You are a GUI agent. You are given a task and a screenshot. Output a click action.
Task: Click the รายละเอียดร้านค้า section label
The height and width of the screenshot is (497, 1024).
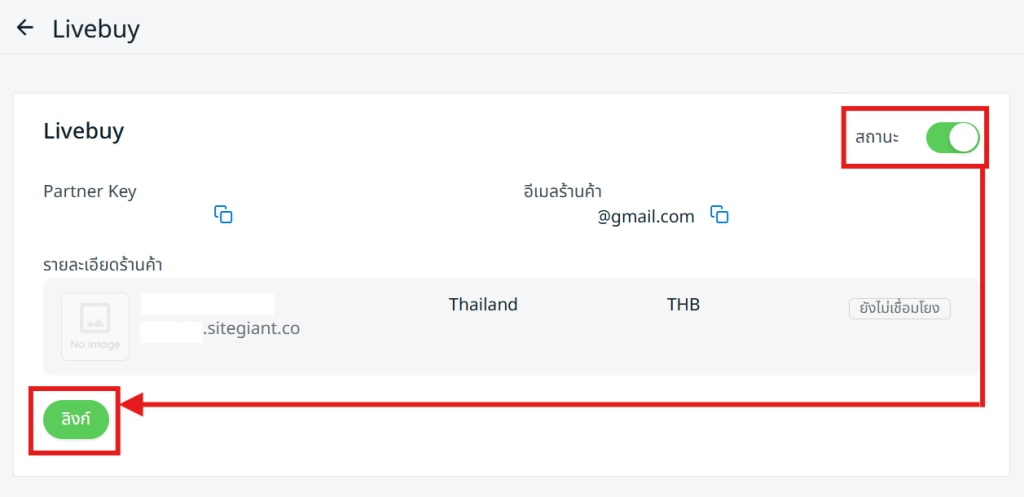(x=103, y=265)
